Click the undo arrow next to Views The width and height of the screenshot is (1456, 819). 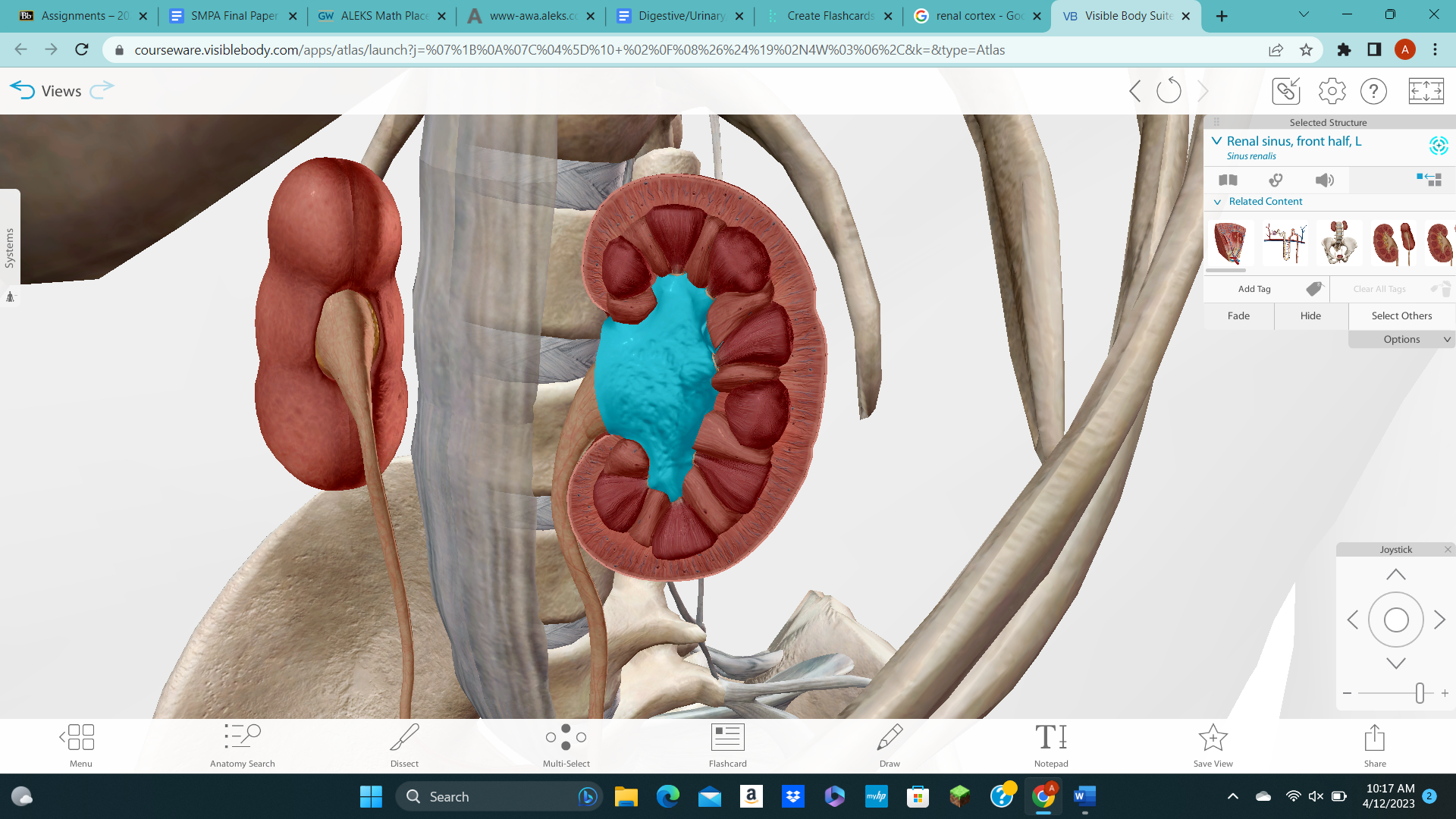[x=23, y=90]
